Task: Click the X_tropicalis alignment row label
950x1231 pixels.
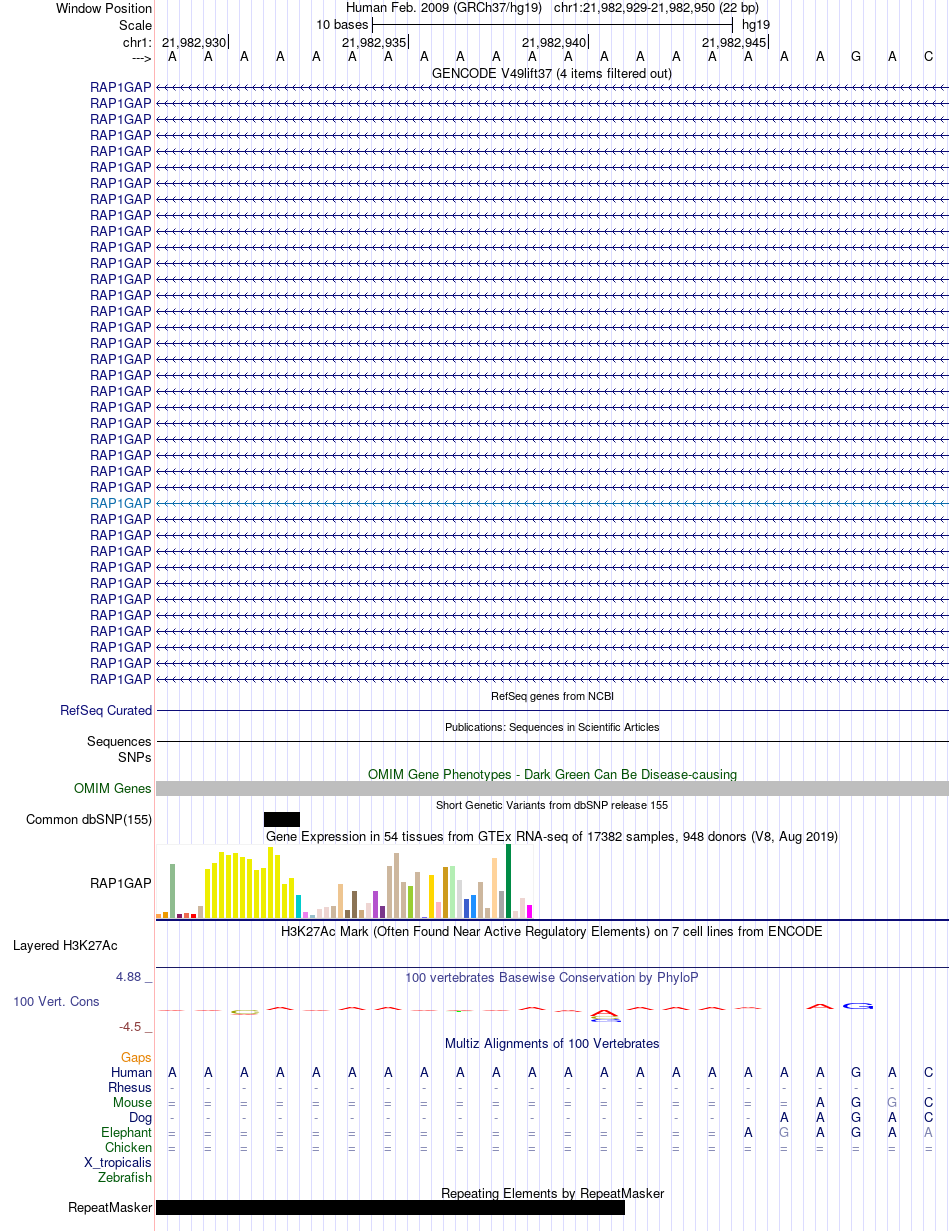Action: (x=118, y=1162)
